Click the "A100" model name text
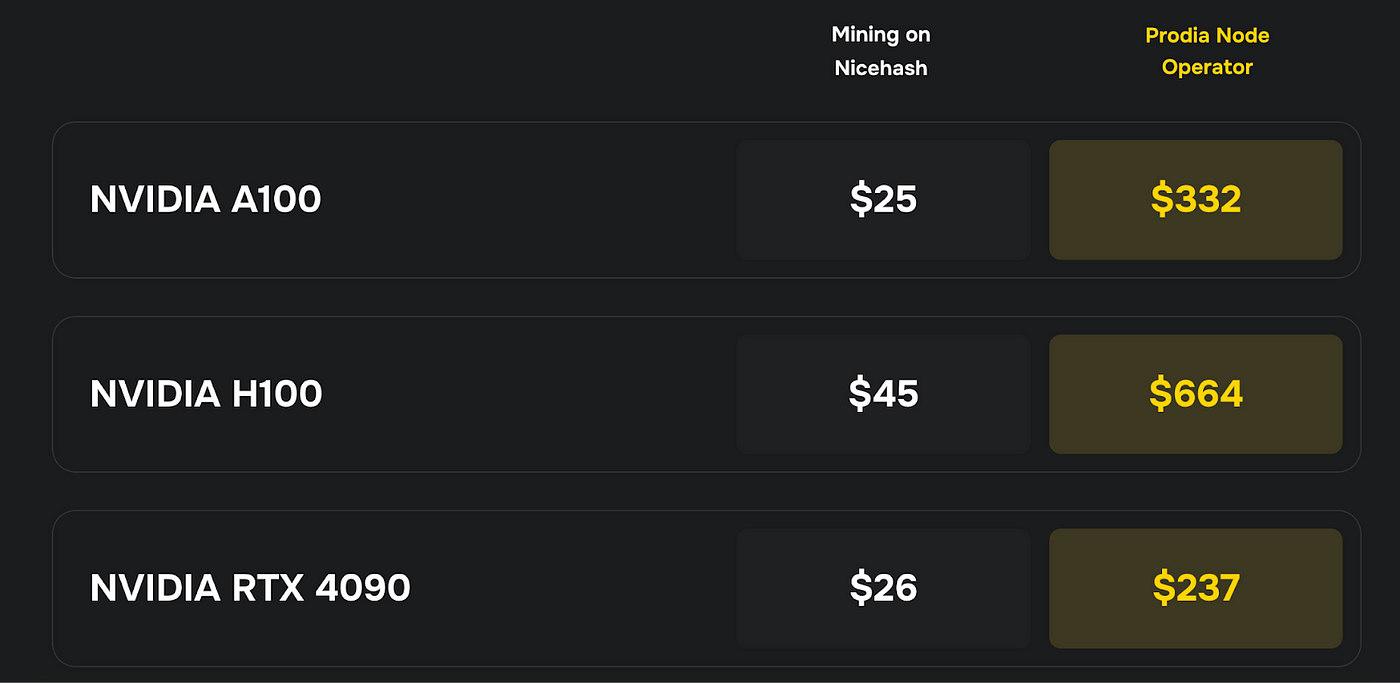 tap(276, 200)
